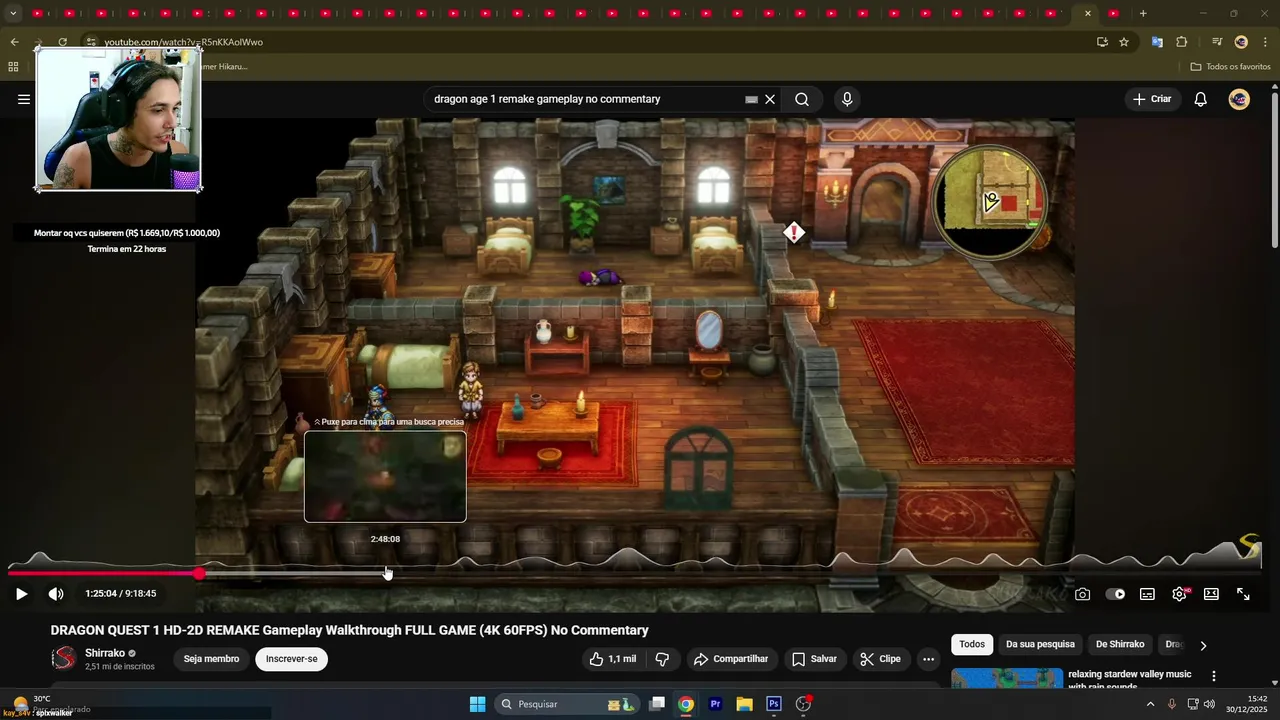
Task: Run search with the magnifier button
Action: tap(802, 99)
